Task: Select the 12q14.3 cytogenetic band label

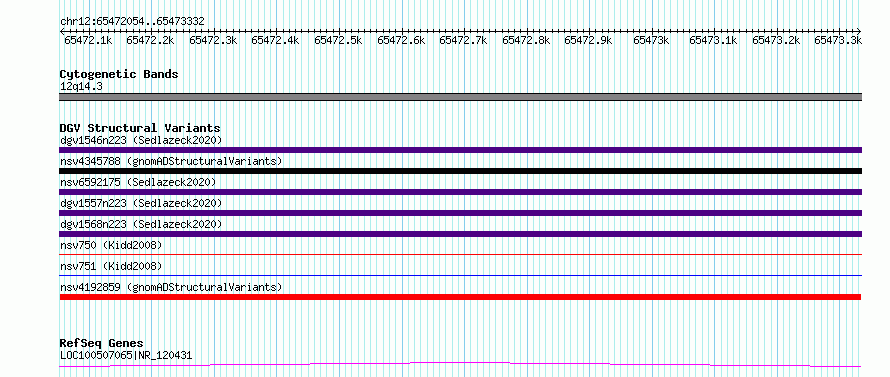Action: pyautogui.click(x=81, y=87)
